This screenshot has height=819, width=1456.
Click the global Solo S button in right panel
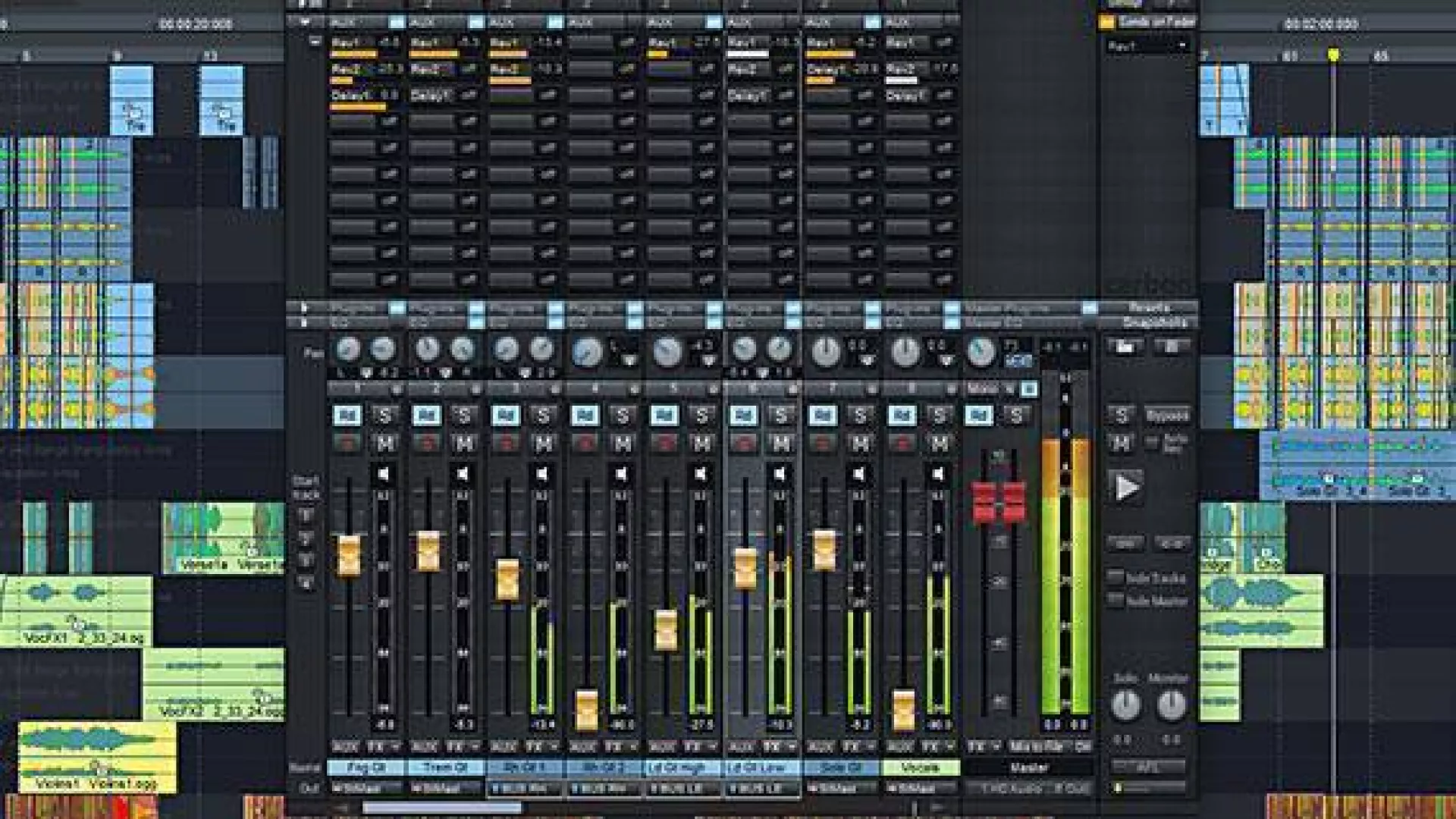(1122, 416)
